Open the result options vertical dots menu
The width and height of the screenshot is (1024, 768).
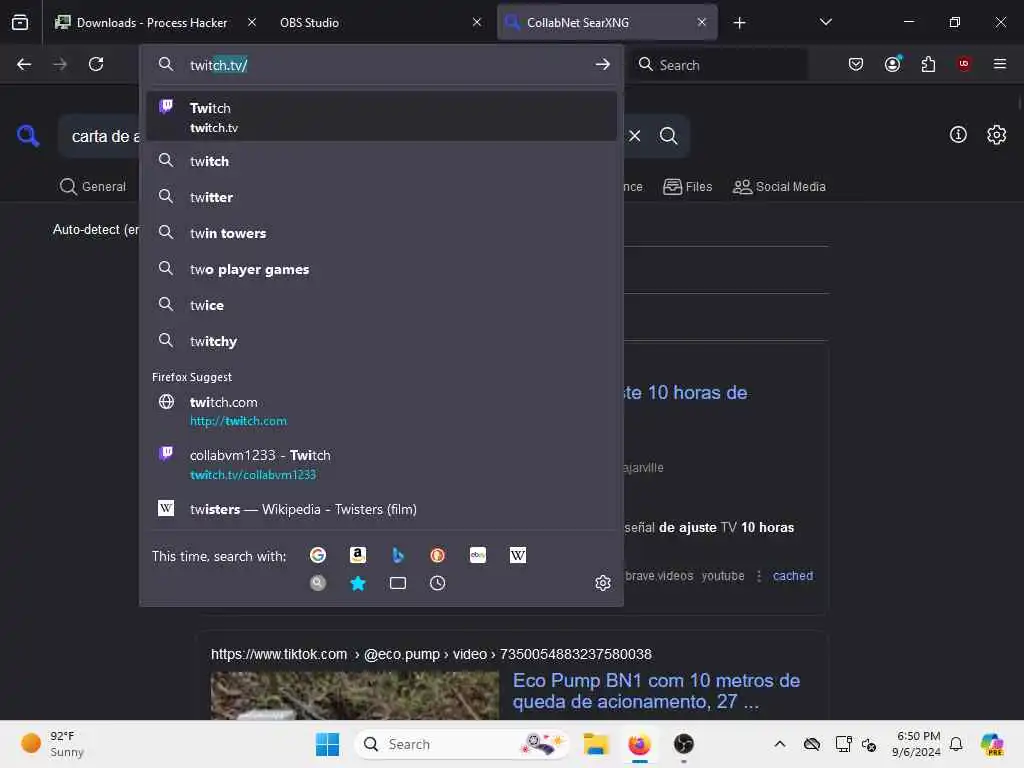click(759, 575)
